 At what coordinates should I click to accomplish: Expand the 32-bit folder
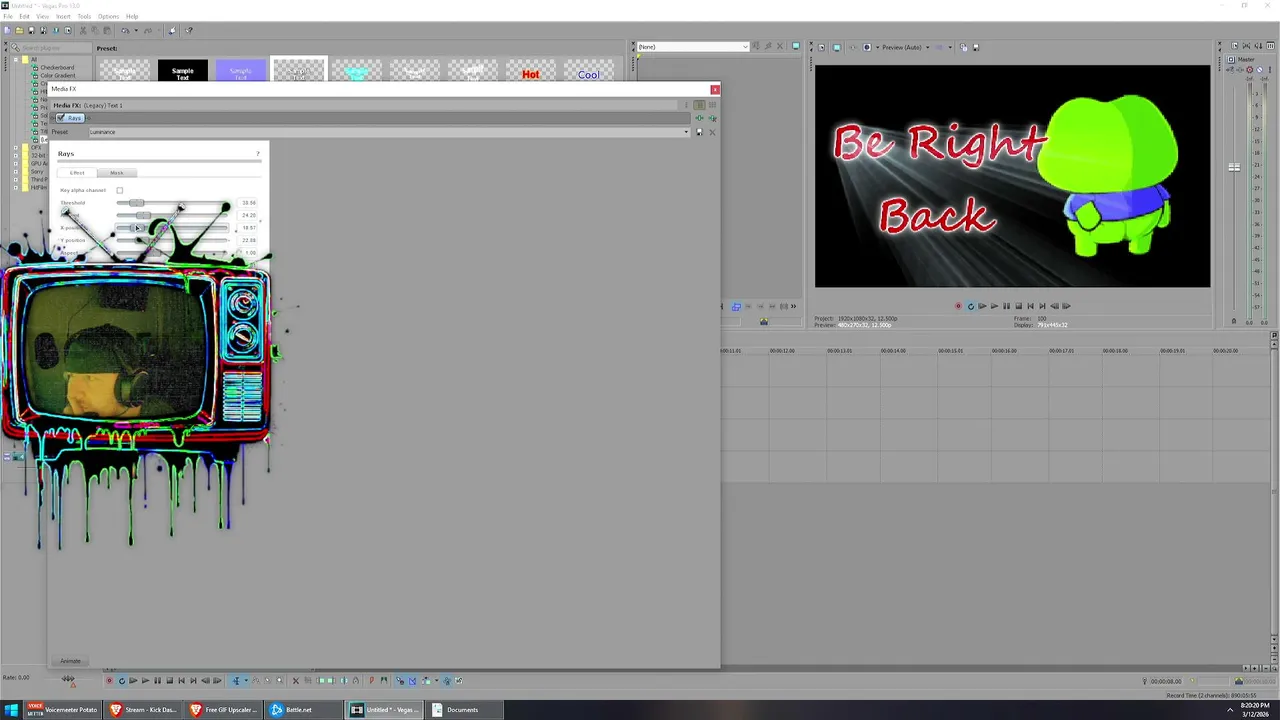(x=16, y=156)
